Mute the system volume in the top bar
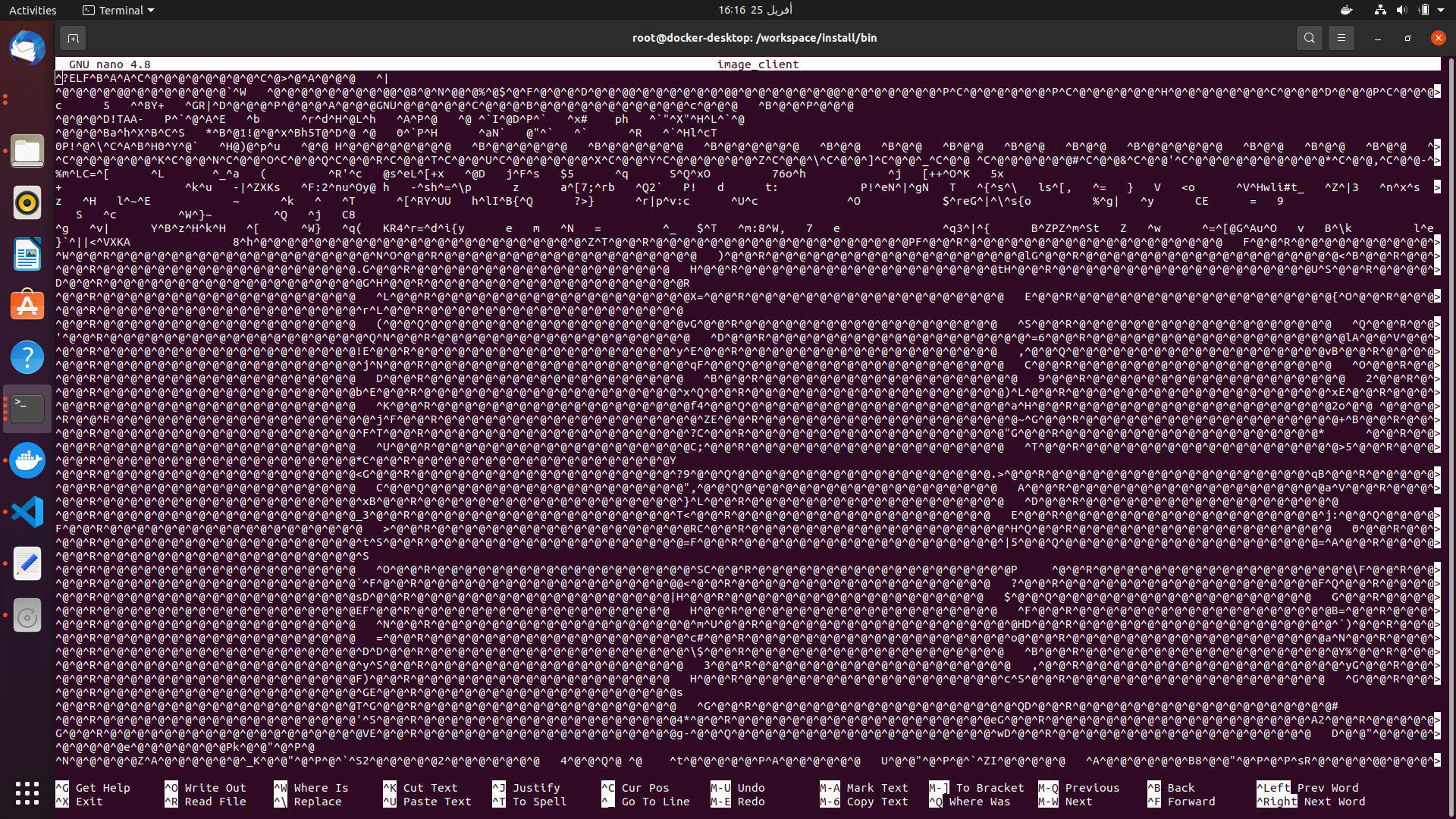This screenshot has width=1456, height=819. pos(1402,10)
